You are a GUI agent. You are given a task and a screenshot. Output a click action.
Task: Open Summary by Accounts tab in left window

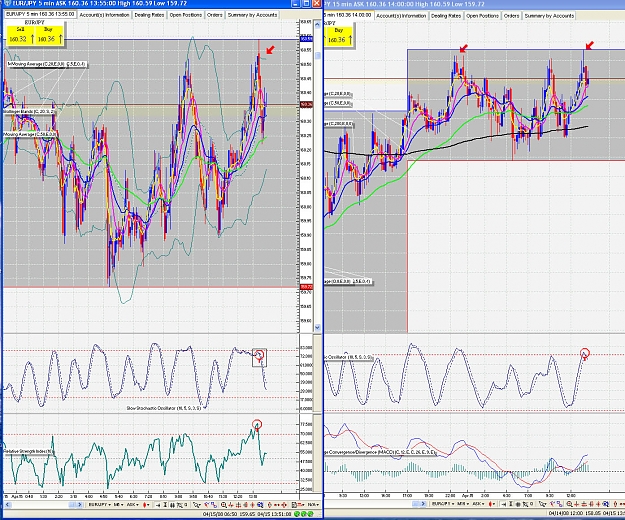point(252,15)
